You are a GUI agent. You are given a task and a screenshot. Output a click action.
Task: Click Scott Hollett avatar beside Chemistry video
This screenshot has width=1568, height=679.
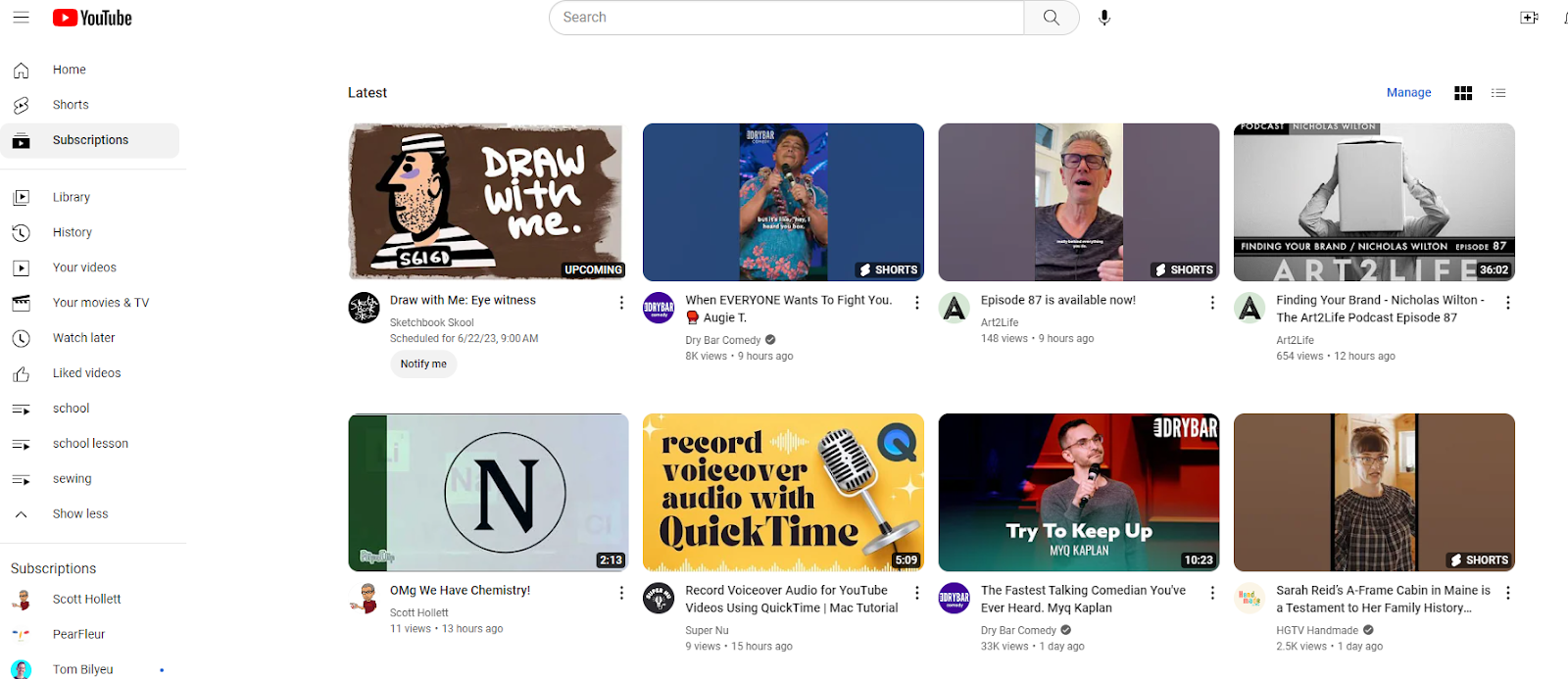pos(365,598)
